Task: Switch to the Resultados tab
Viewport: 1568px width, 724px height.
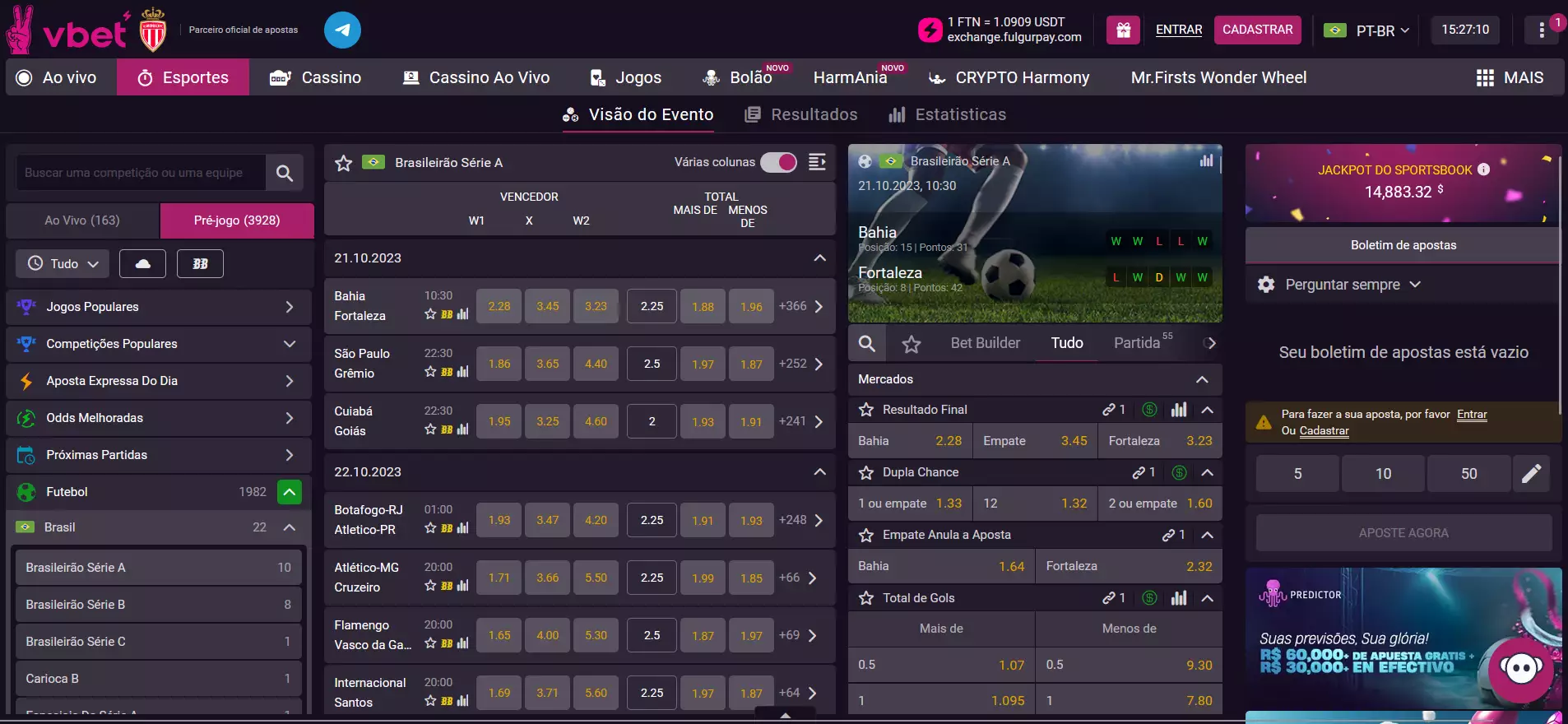Action: 801,114
